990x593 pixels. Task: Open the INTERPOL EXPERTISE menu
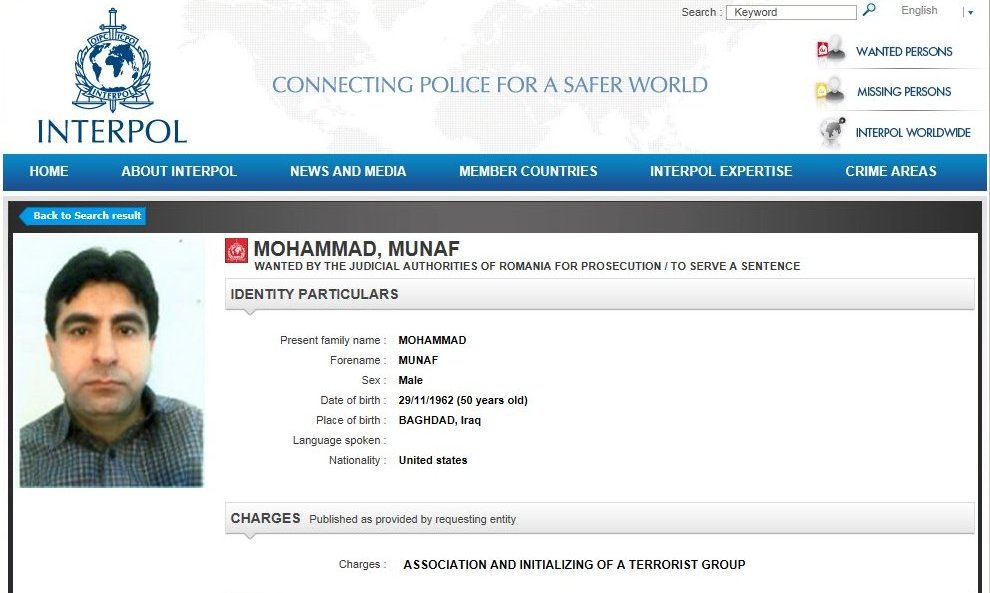pyautogui.click(x=721, y=171)
